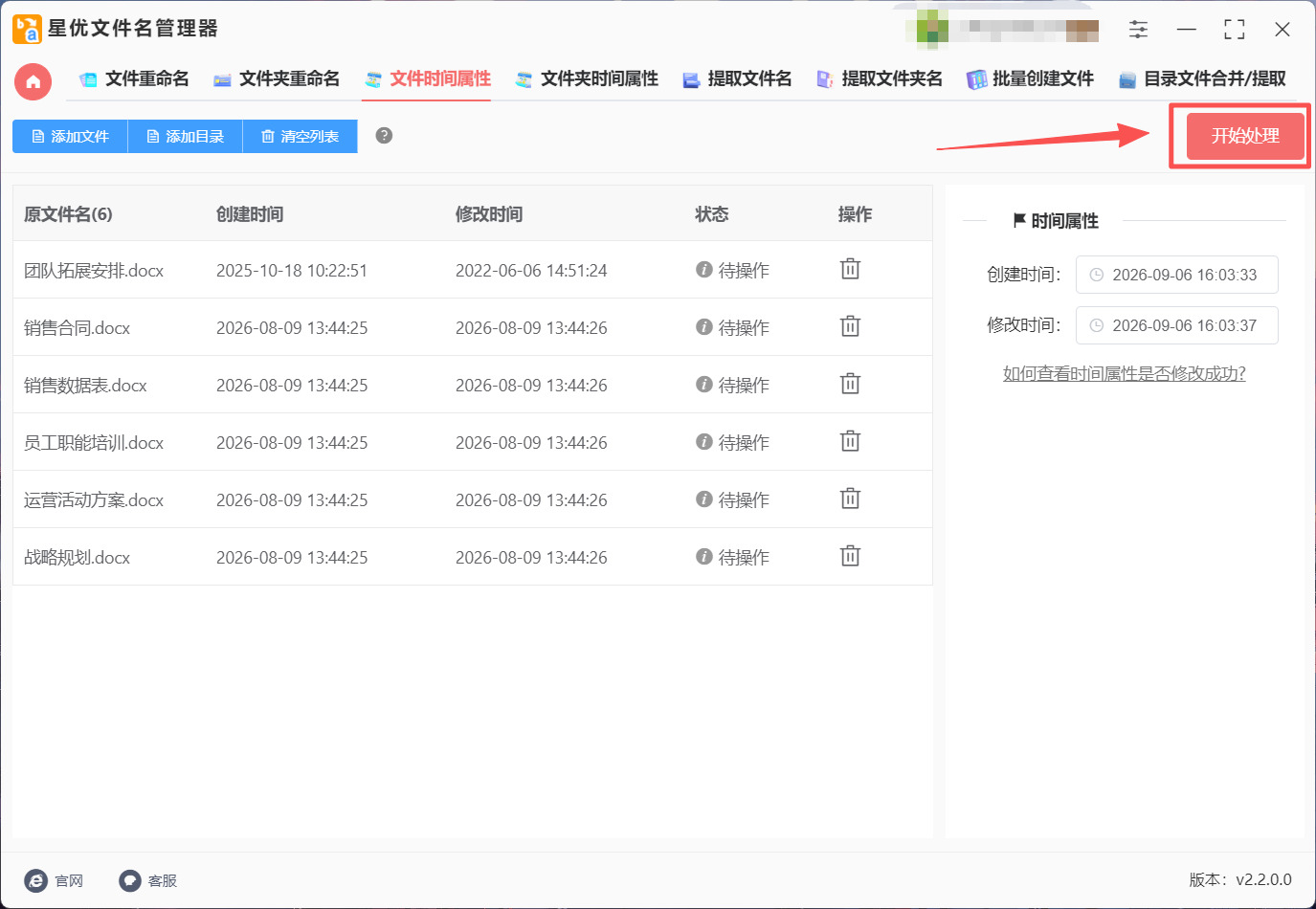Maximize the window
Viewport: 1316px width, 909px height.
1235,30
